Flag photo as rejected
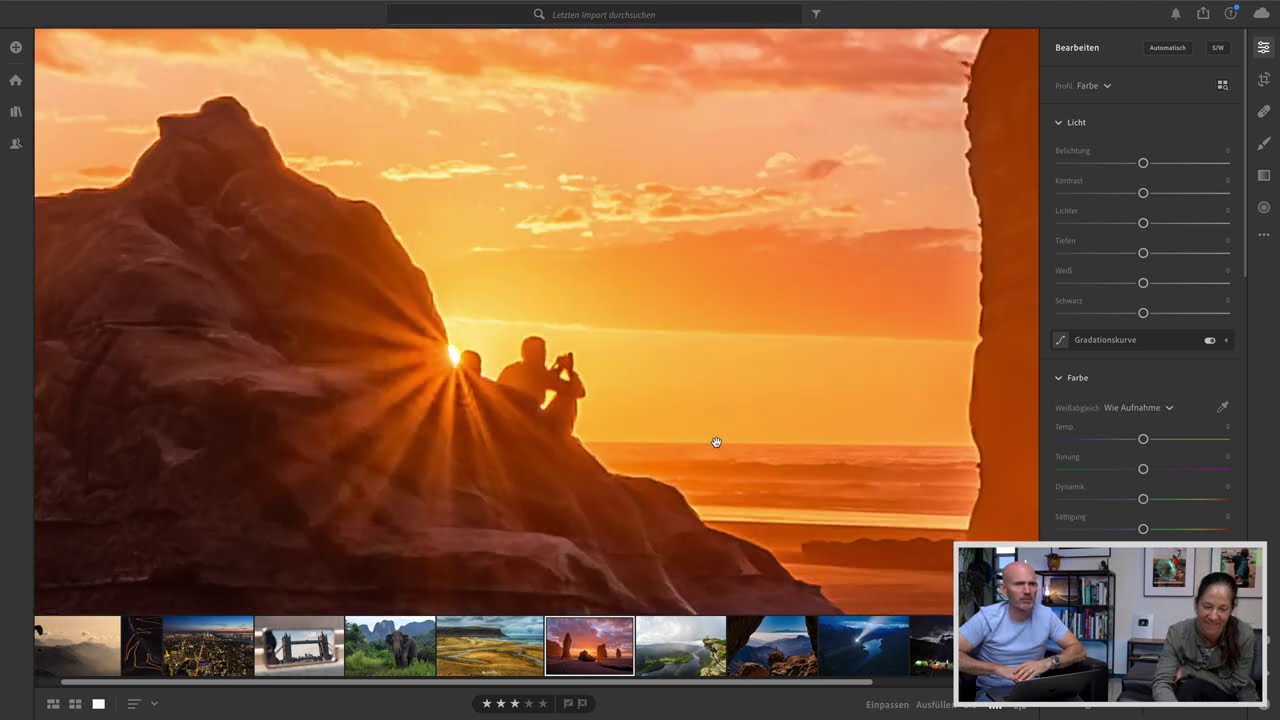Viewport: 1280px width, 720px height. click(x=582, y=704)
